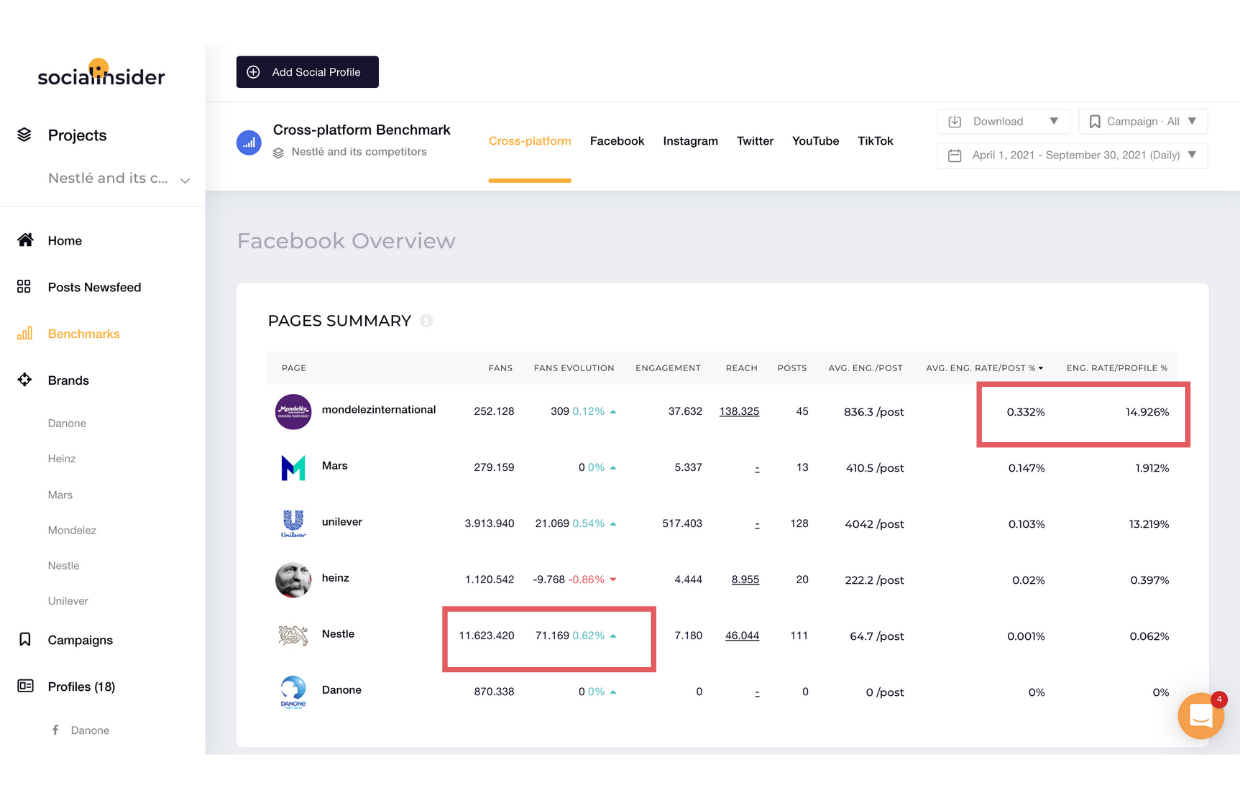Click the bookmark icon in Campaign filter
1240x800 pixels.
[1096, 122]
